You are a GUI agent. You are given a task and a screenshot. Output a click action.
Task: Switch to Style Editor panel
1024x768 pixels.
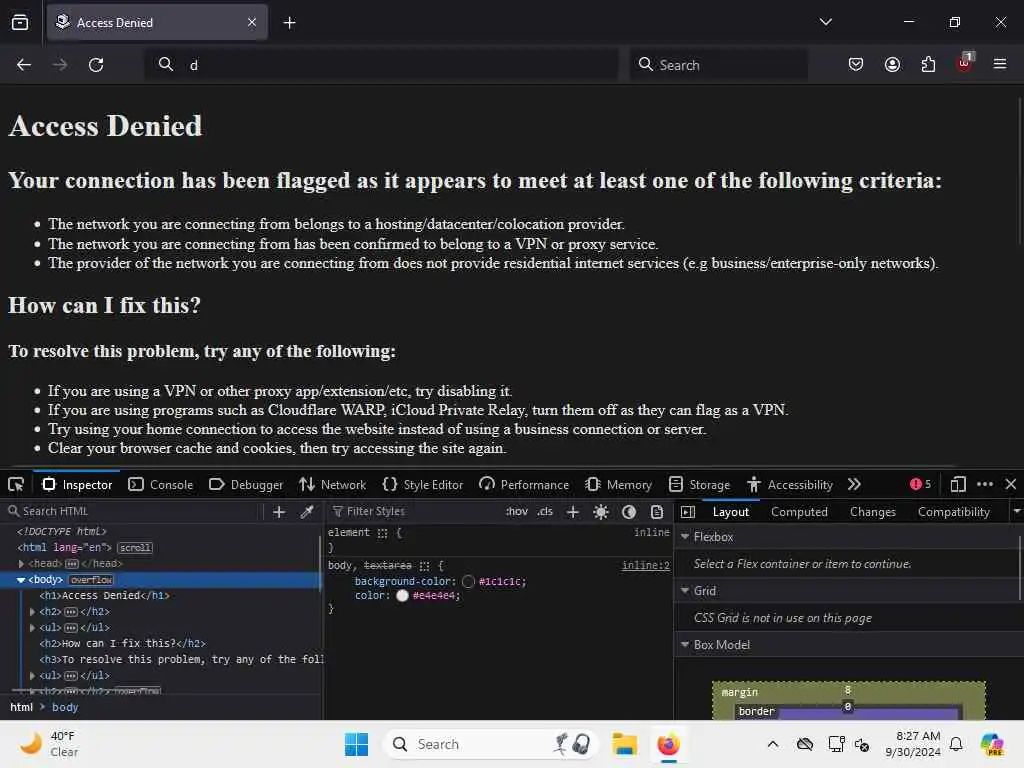[x=423, y=485]
